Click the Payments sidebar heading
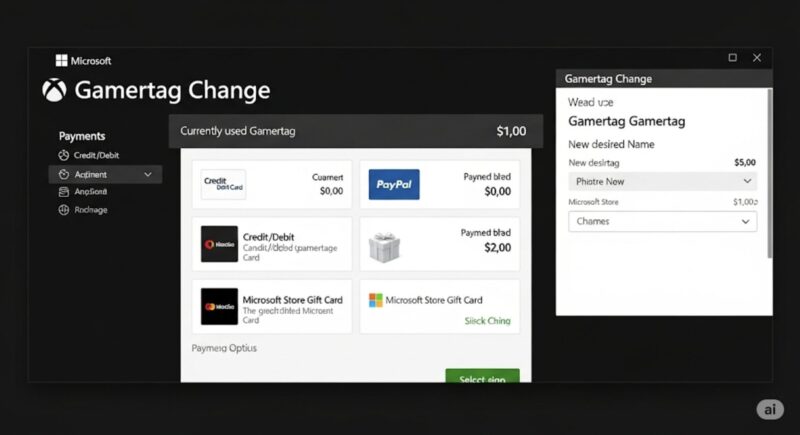The image size is (800, 435). point(82,136)
